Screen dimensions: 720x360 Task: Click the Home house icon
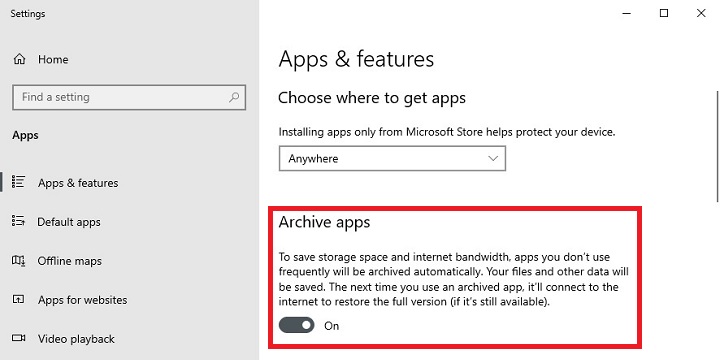click(19, 59)
